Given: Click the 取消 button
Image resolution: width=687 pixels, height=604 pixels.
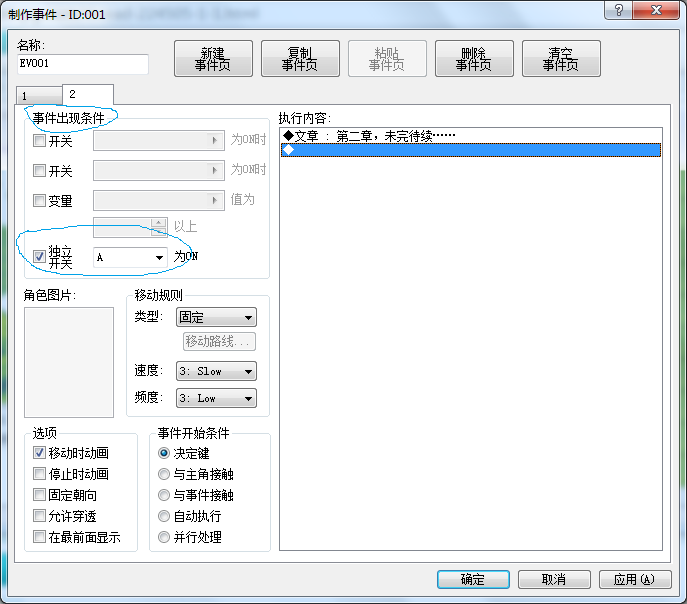Looking at the screenshot, I should [x=554, y=579].
